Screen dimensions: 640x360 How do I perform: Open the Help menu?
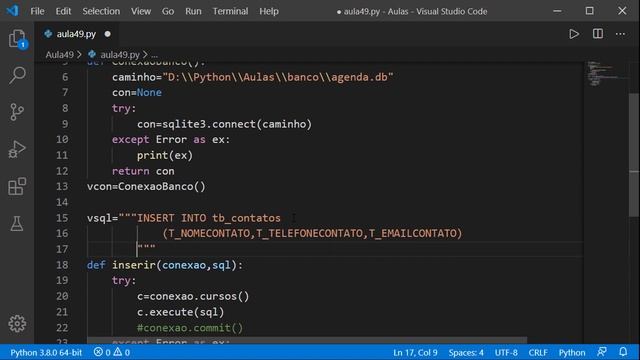tap(269, 11)
